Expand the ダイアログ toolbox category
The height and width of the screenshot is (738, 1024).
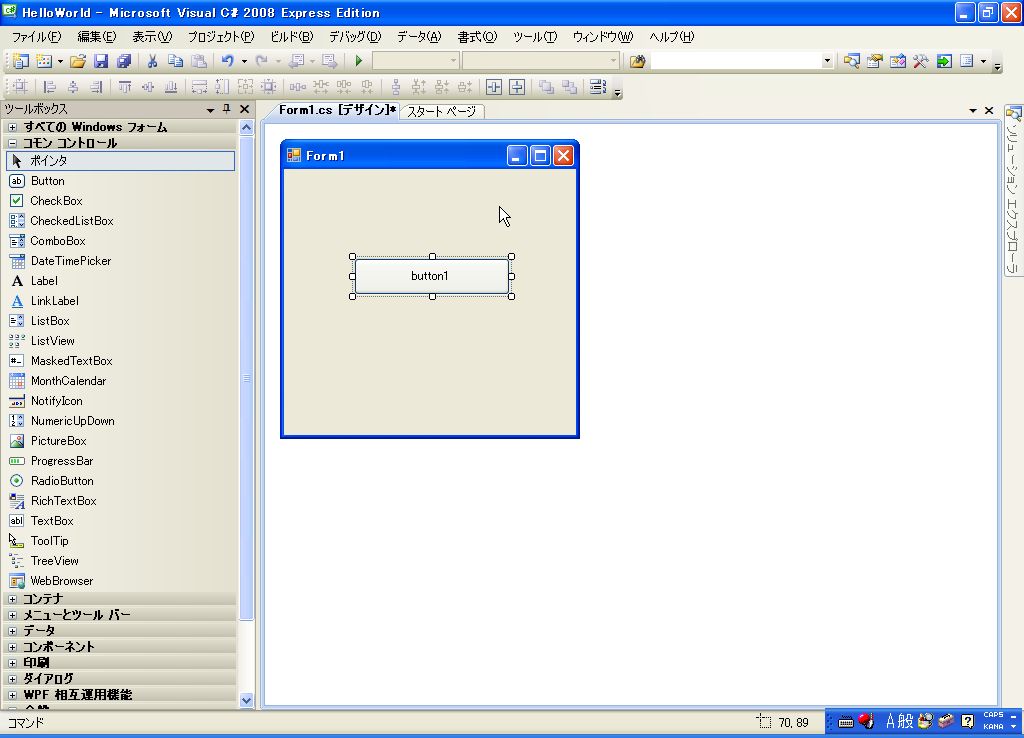click(x=12, y=679)
